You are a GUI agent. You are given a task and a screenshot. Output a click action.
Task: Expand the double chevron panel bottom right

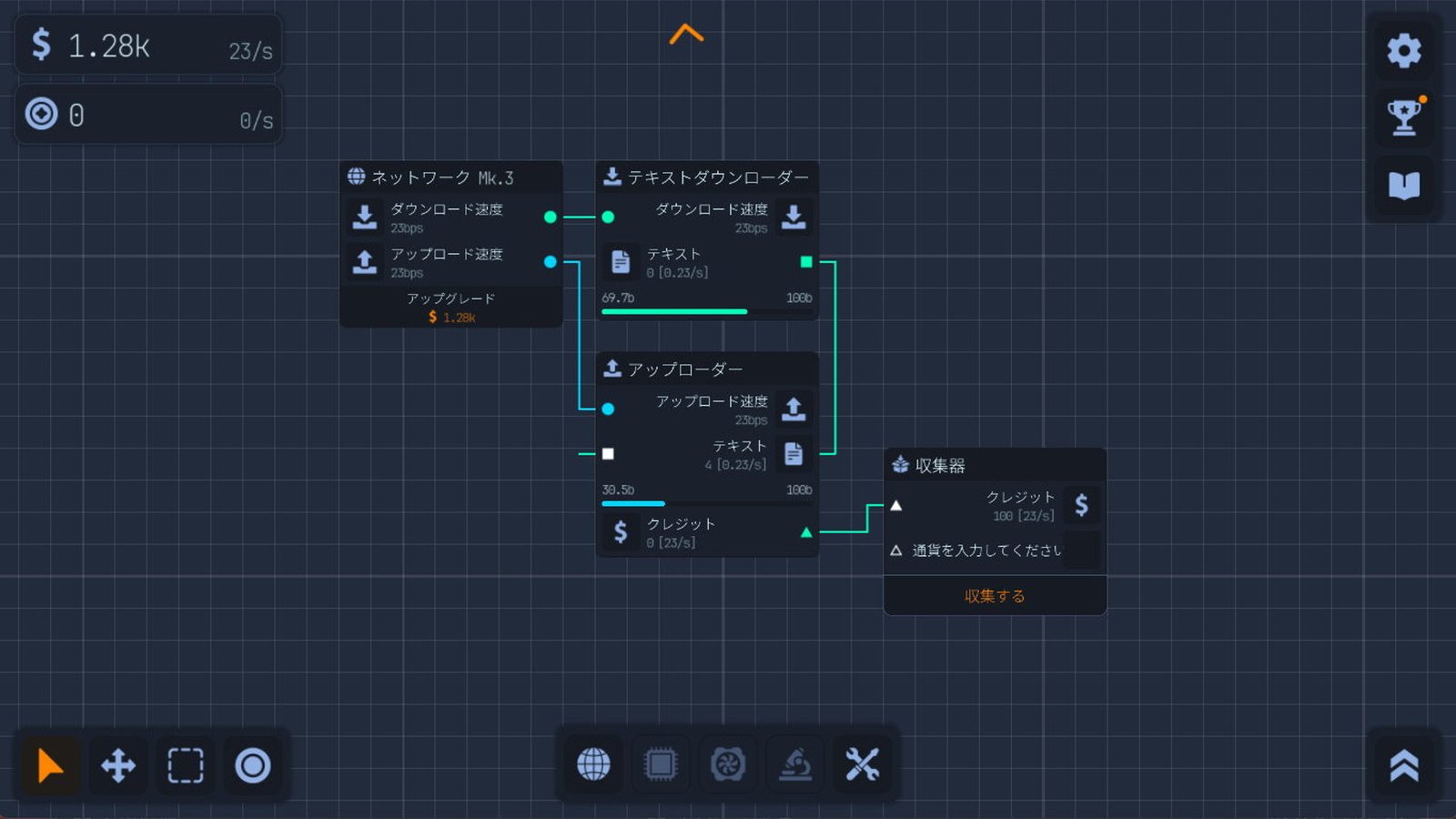pos(1403,765)
